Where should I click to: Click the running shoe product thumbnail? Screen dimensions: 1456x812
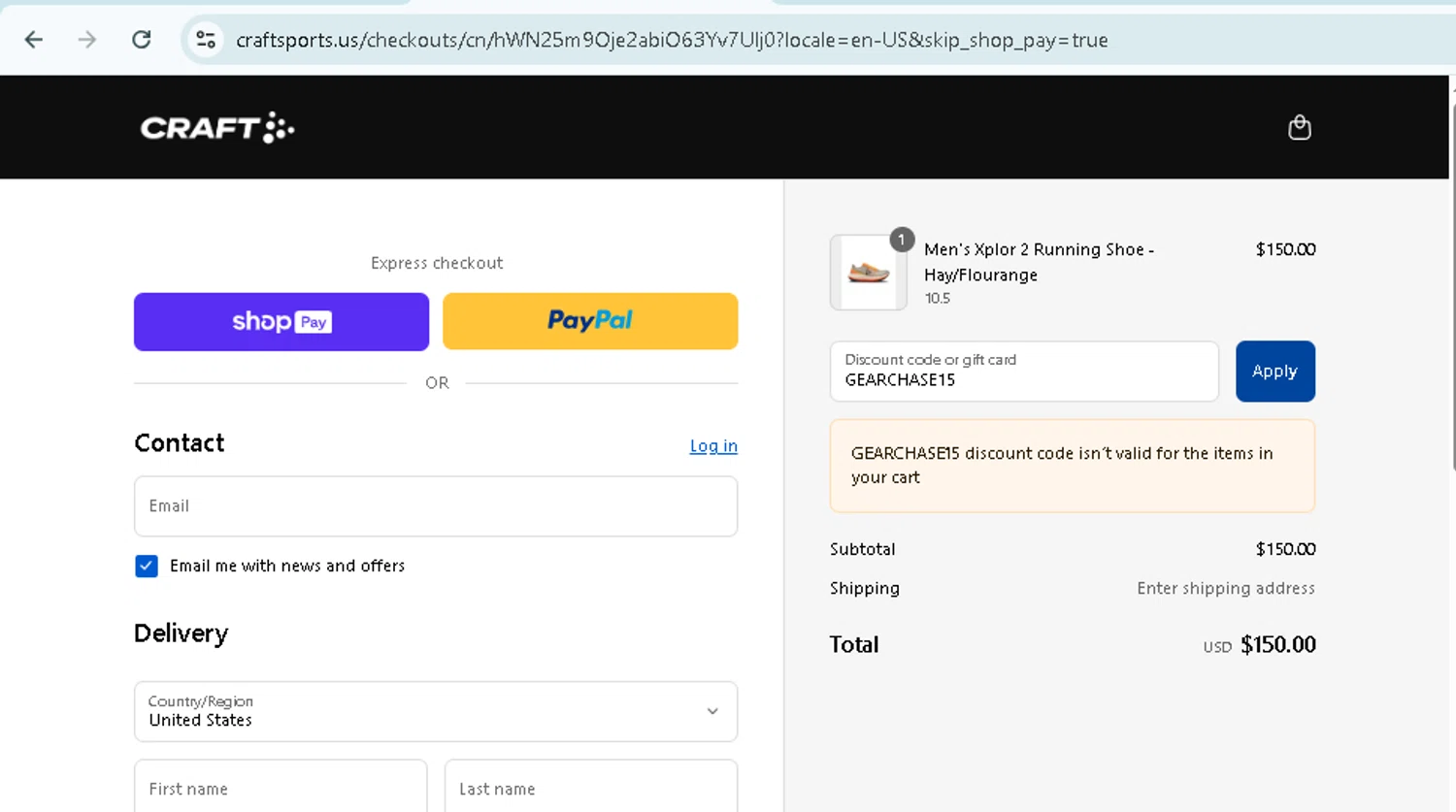pos(869,273)
